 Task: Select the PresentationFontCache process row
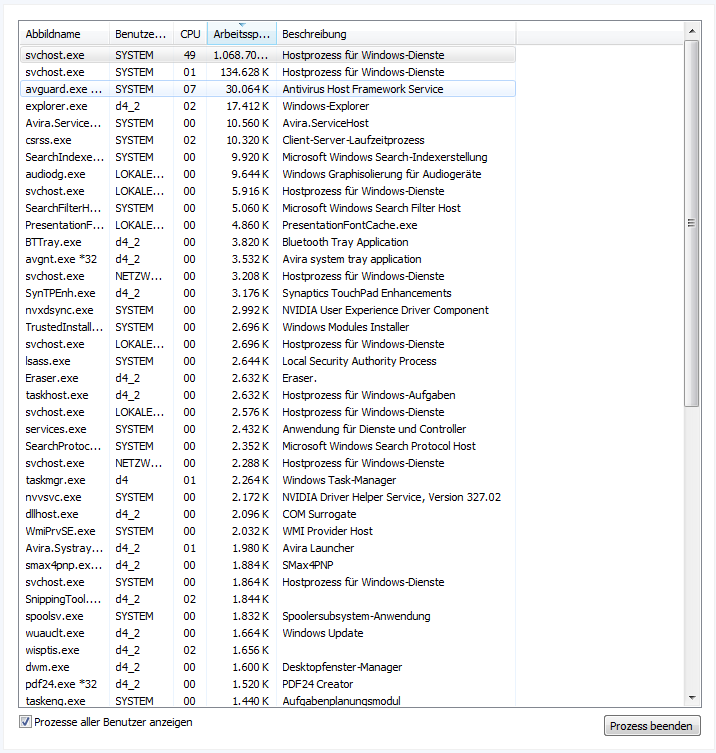click(x=268, y=225)
